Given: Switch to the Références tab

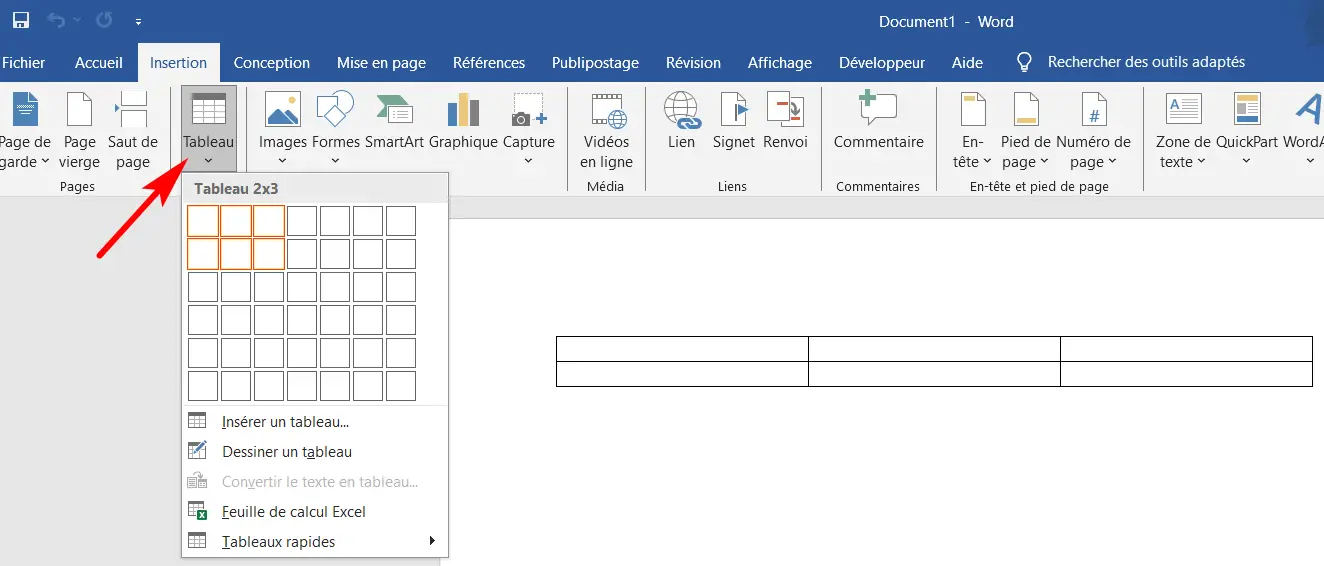Looking at the screenshot, I should tap(489, 62).
